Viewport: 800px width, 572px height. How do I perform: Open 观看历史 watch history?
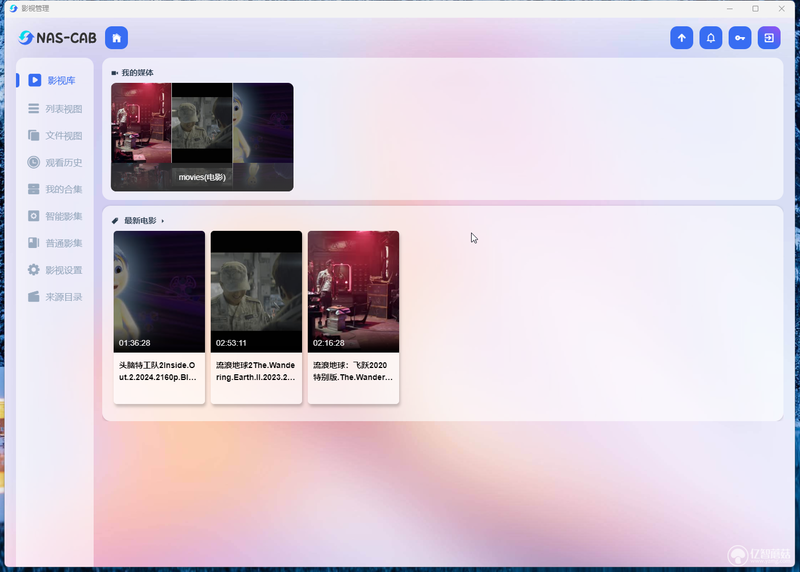(x=55, y=162)
